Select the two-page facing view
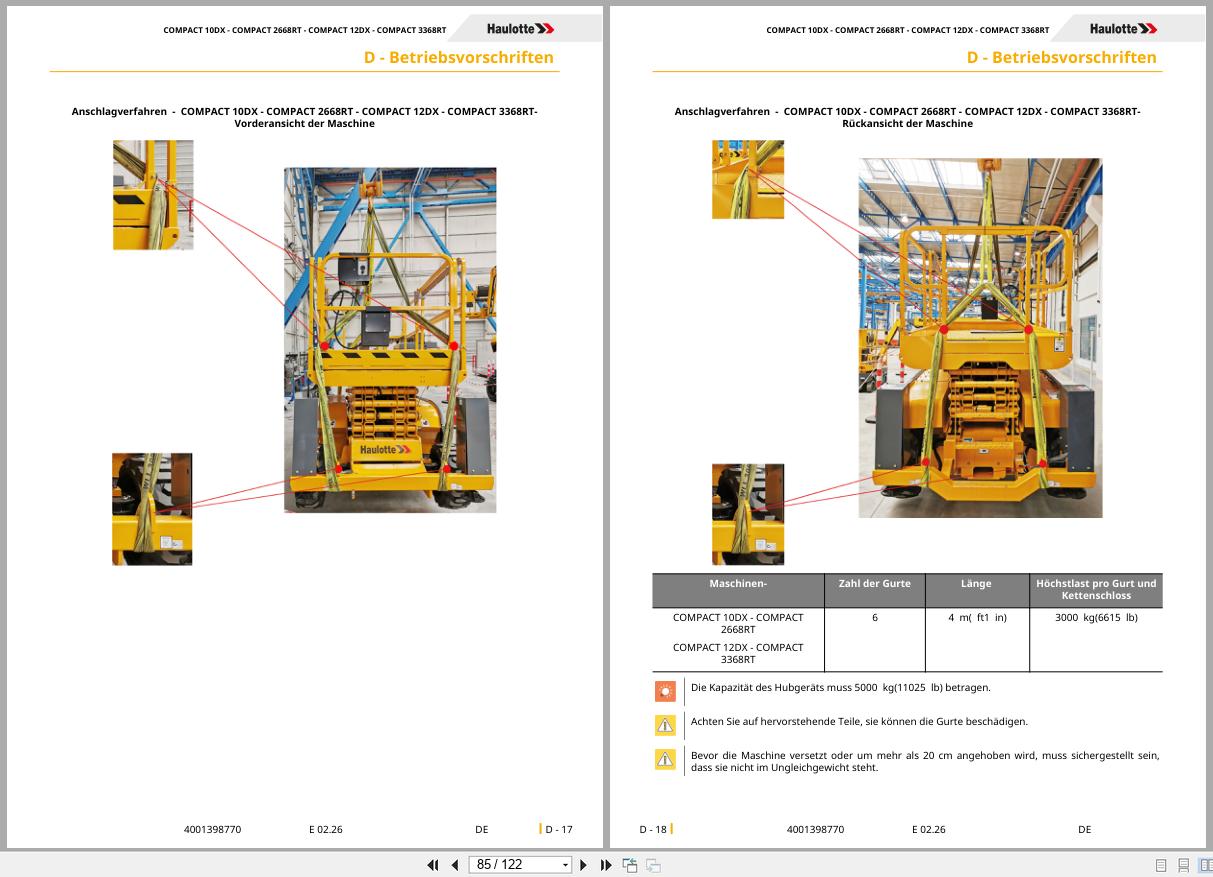This screenshot has width=1213, height=877. tap(1205, 865)
